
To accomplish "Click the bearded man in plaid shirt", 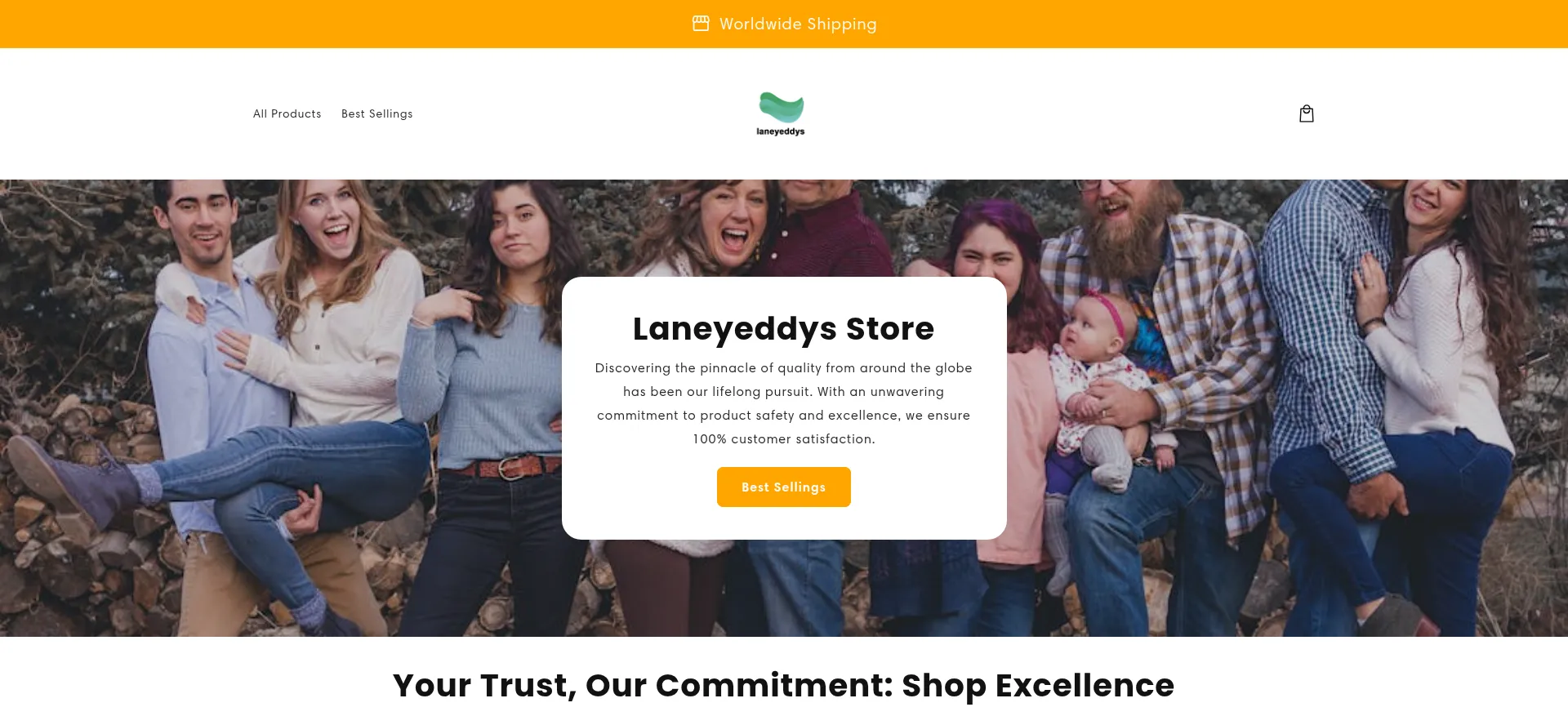I will pos(1143,327).
